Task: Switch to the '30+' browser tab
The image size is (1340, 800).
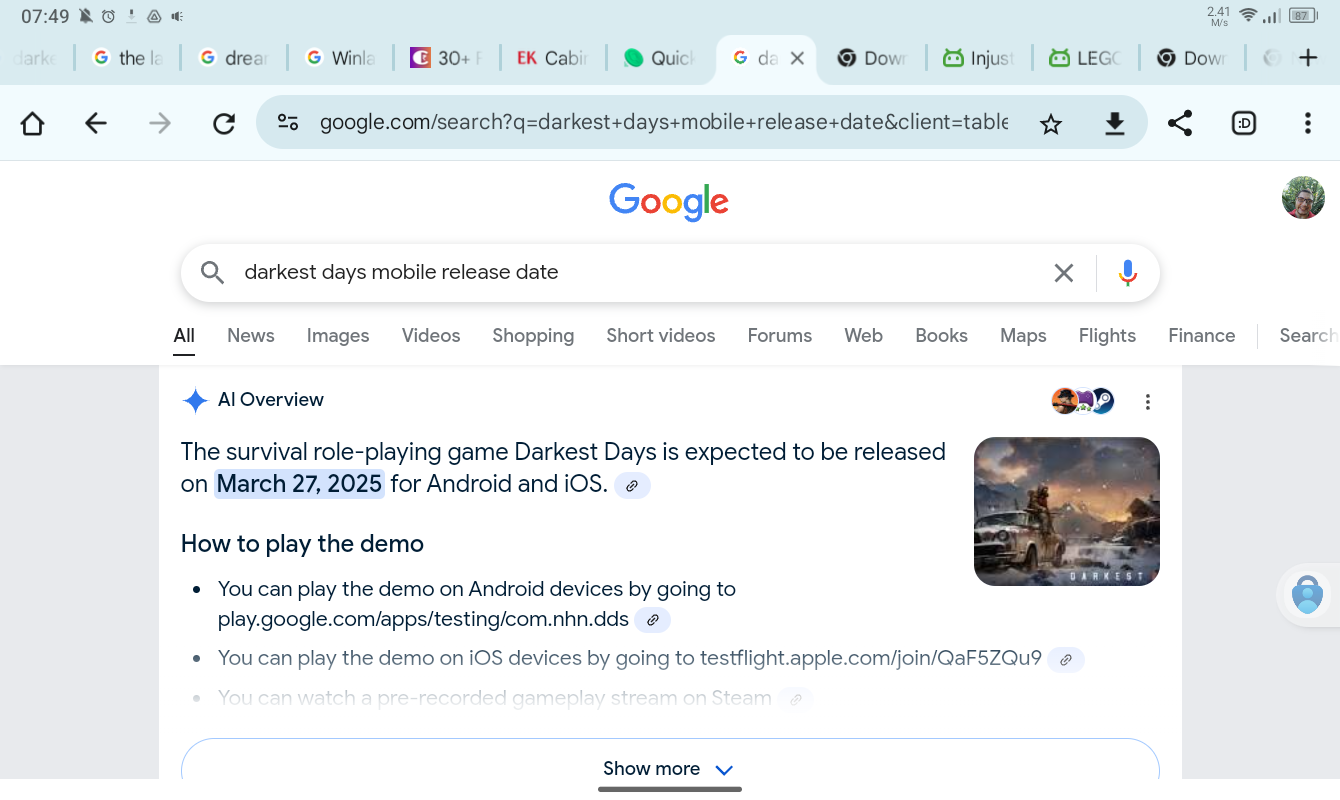Action: [447, 58]
